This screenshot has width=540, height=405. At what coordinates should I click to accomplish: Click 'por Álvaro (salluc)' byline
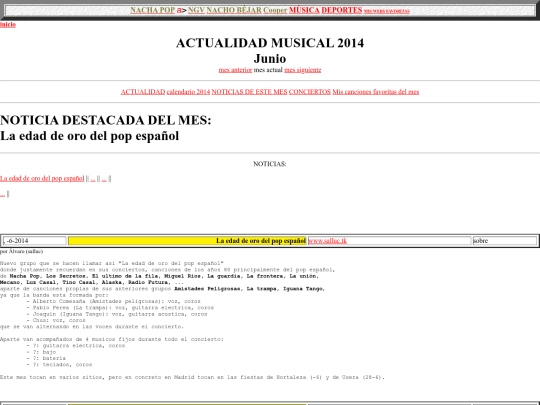pyautogui.click(x=21, y=251)
